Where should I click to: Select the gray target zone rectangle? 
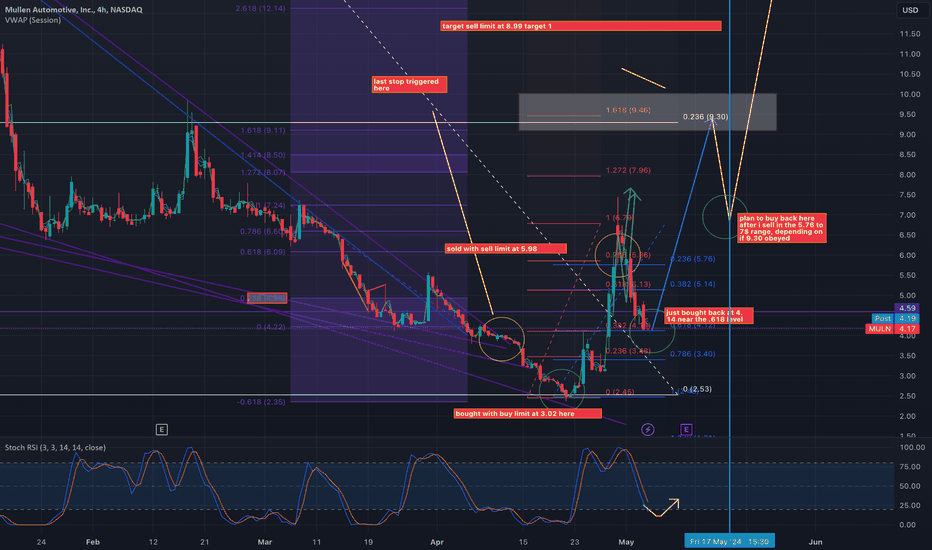(x=647, y=112)
